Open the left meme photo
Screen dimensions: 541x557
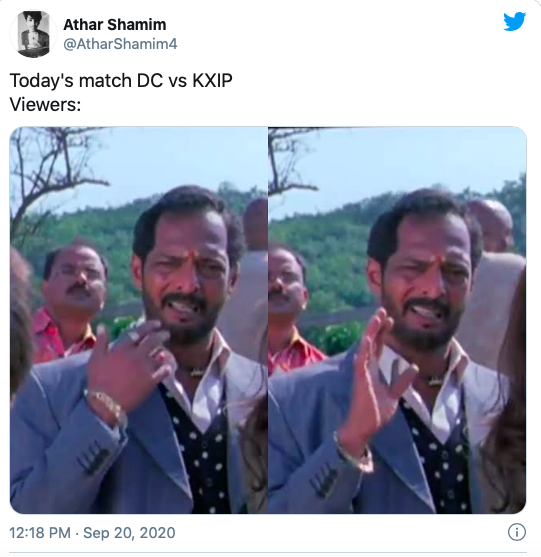139,320
